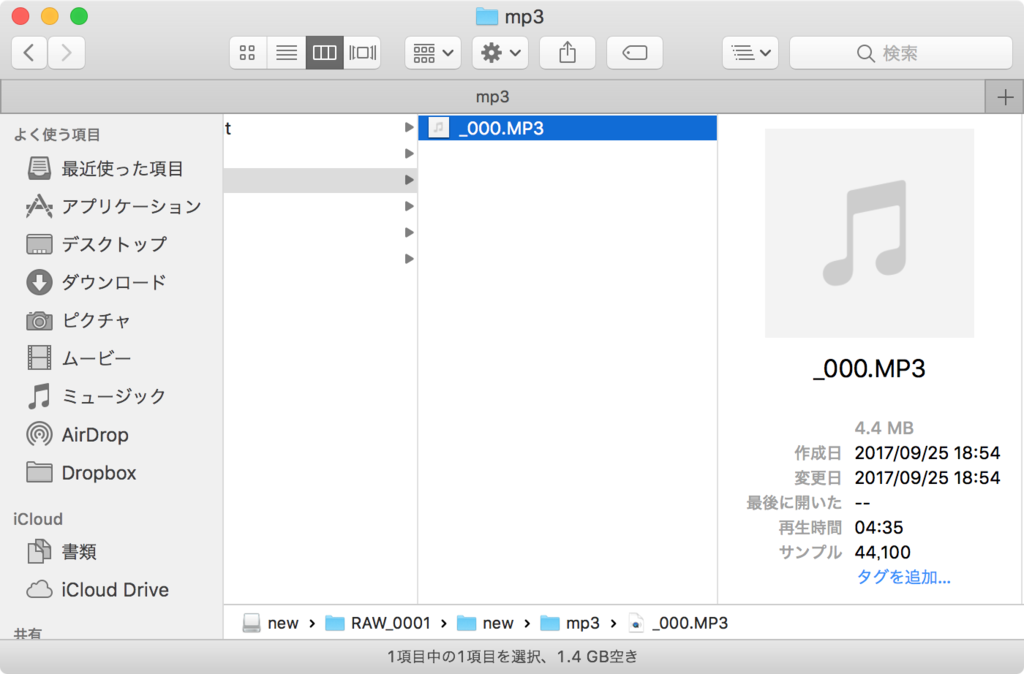Click the music note preview thumbnail

click(869, 233)
